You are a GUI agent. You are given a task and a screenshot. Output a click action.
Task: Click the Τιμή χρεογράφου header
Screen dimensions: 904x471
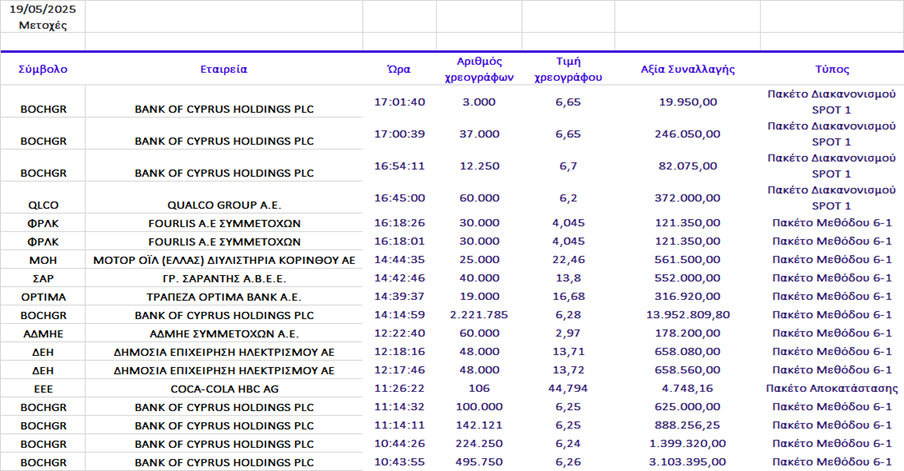click(x=568, y=69)
